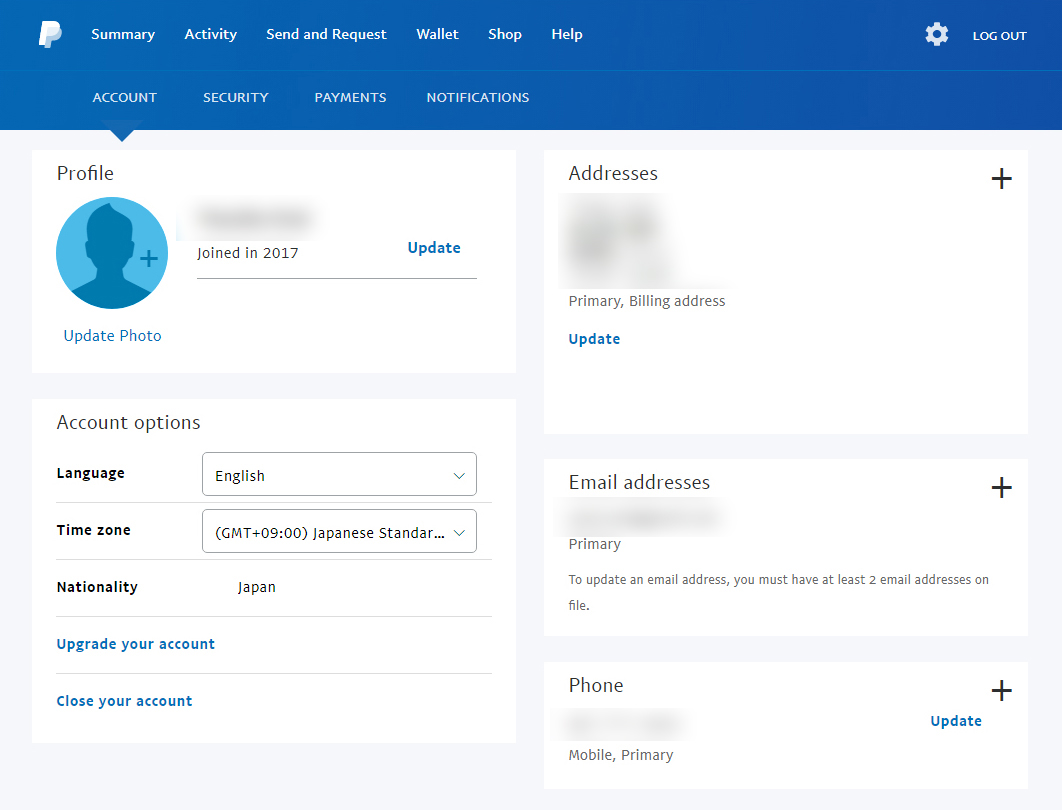This screenshot has height=810, width=1062.
Task: Switch to the Security tab
Action: point(235,97)
